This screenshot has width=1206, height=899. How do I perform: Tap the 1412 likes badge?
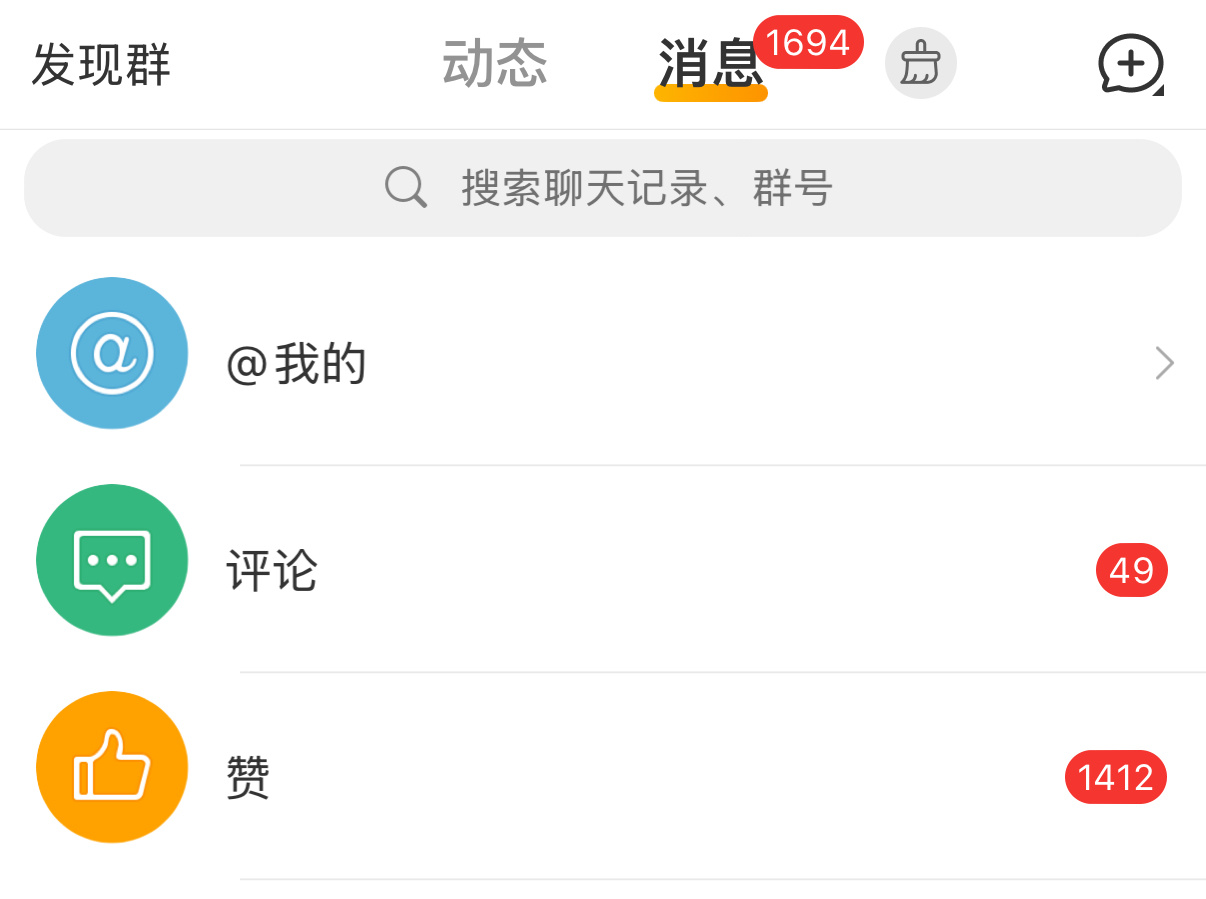point(1116,777)
